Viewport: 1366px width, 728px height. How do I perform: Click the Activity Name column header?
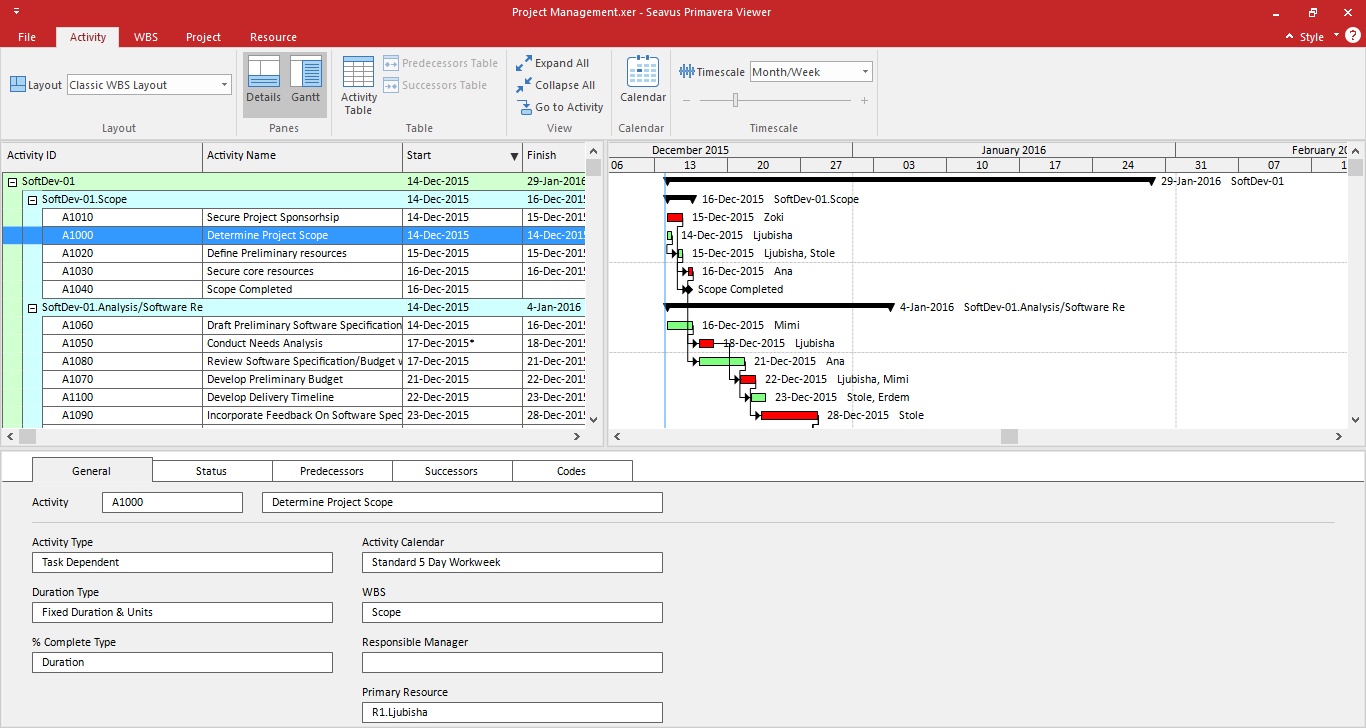[303, 156]
